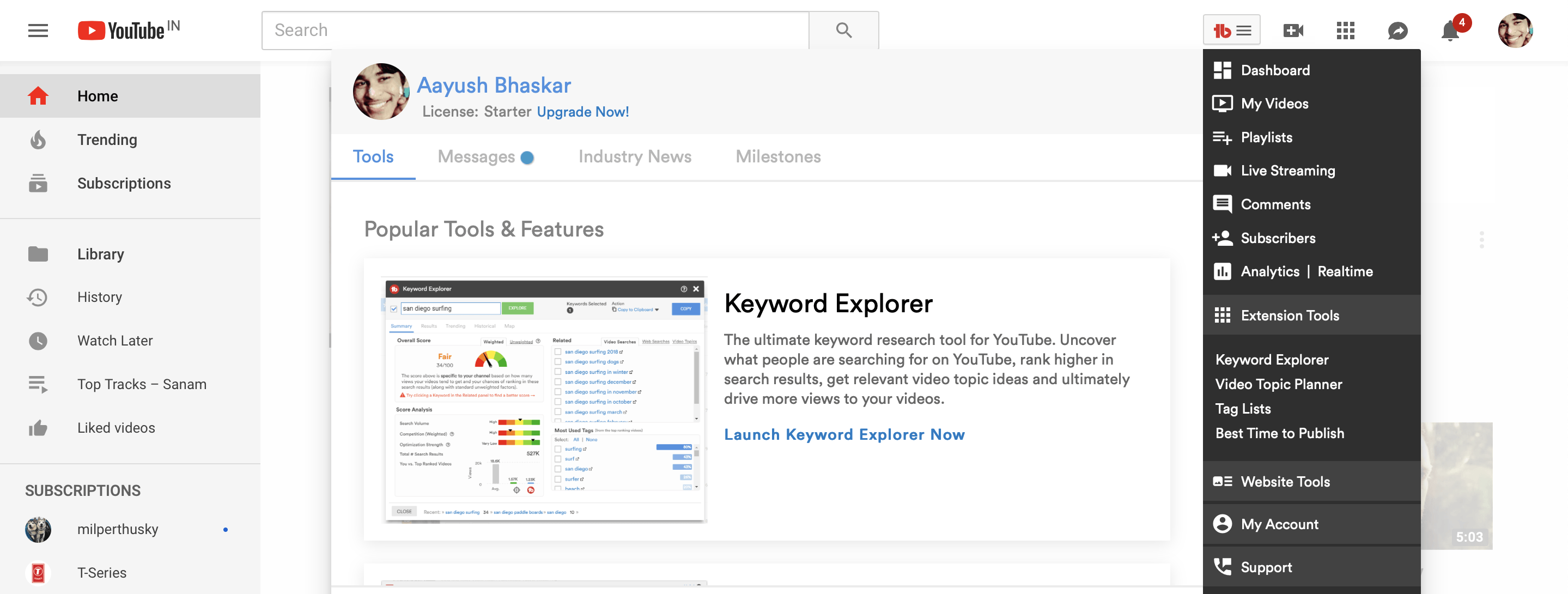Expand the Website Tools section
This screenshot has height=594, width=1568.
[x=1312, y=481]
